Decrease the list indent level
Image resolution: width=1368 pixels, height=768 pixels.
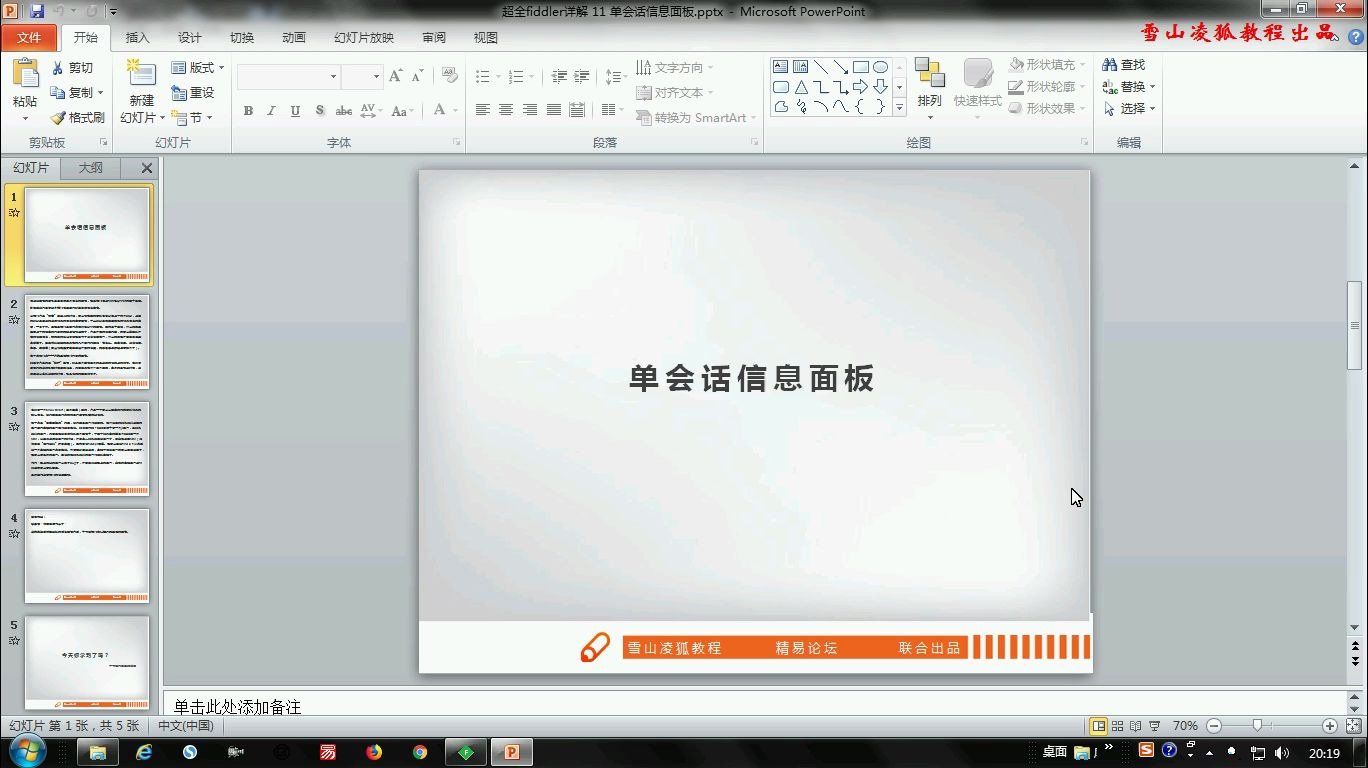tap(559, 77)
